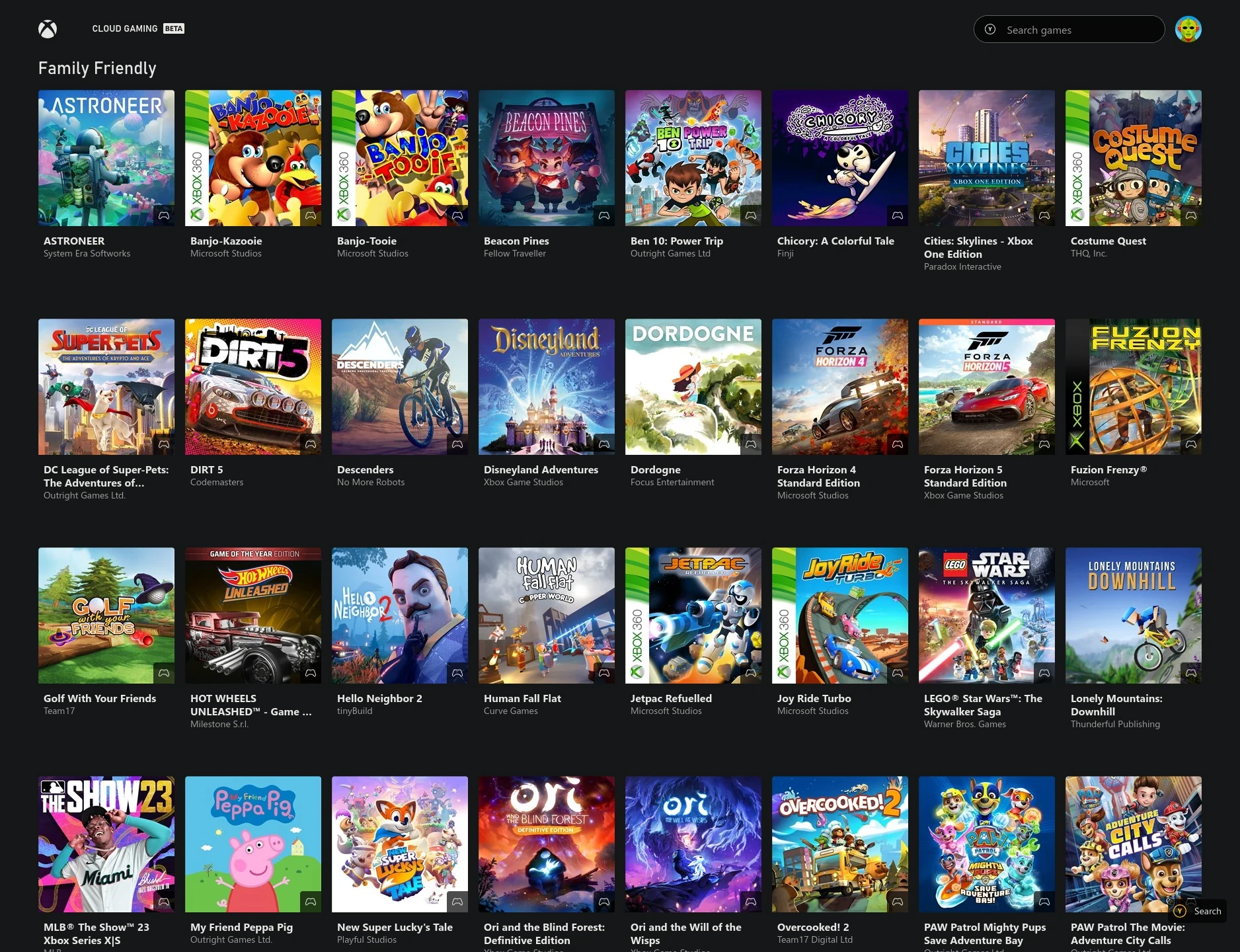Click the LEGO Star Wars Skywalker Saga title

[x=983, y=705]
